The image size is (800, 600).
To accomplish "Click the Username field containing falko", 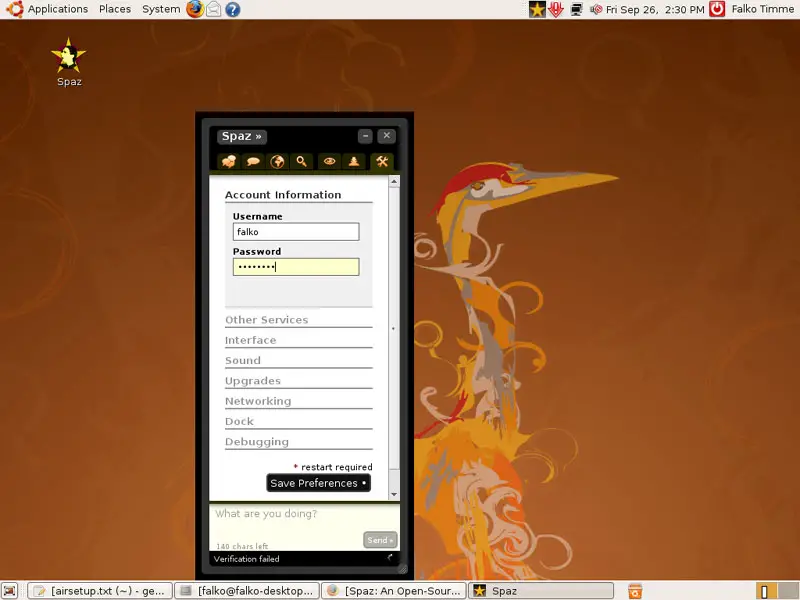I will 296,232.
